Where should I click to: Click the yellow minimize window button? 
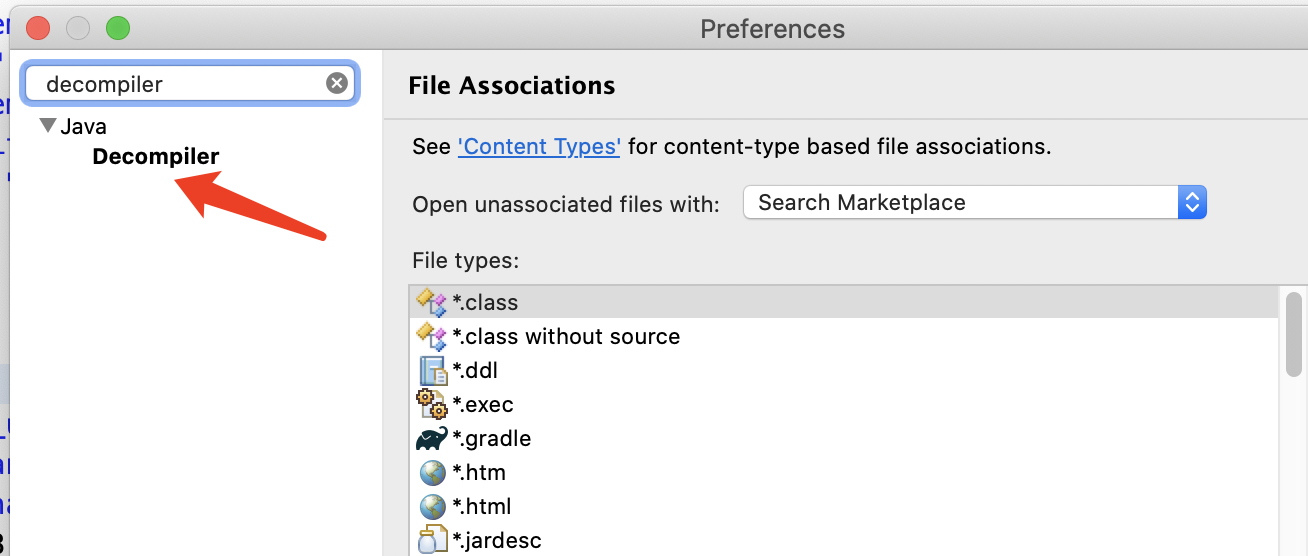pyautogui.click(x=78, y=29)
